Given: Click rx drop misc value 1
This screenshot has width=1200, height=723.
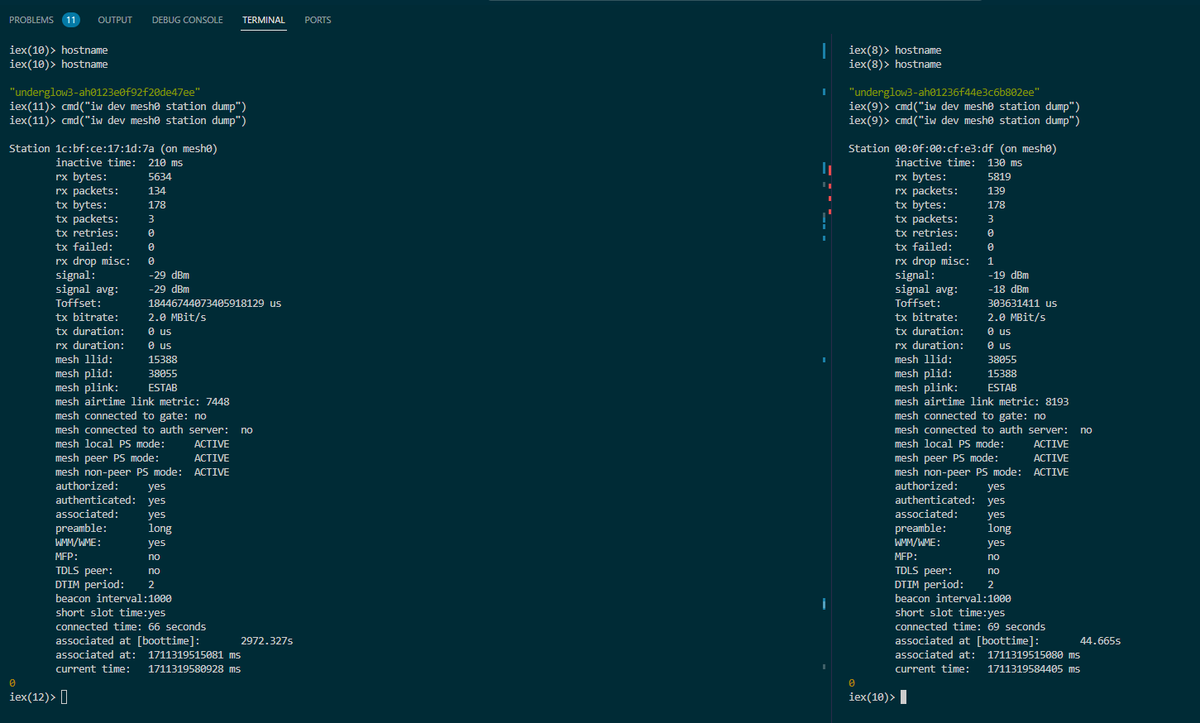Looking at the screenshot, I should (x=990, y=260).
